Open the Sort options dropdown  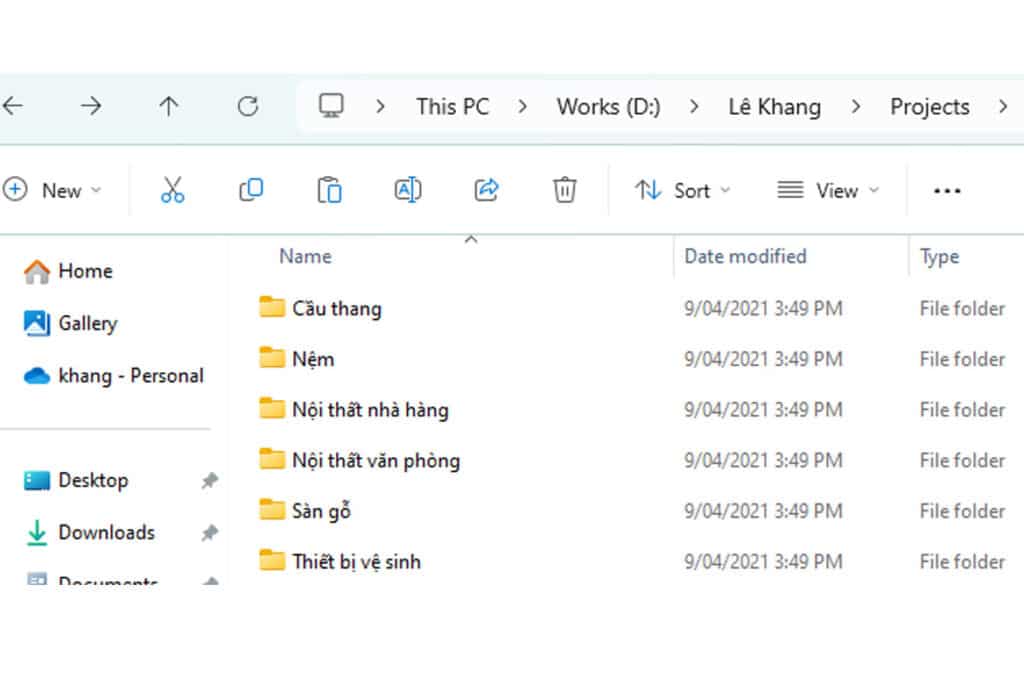682,190
